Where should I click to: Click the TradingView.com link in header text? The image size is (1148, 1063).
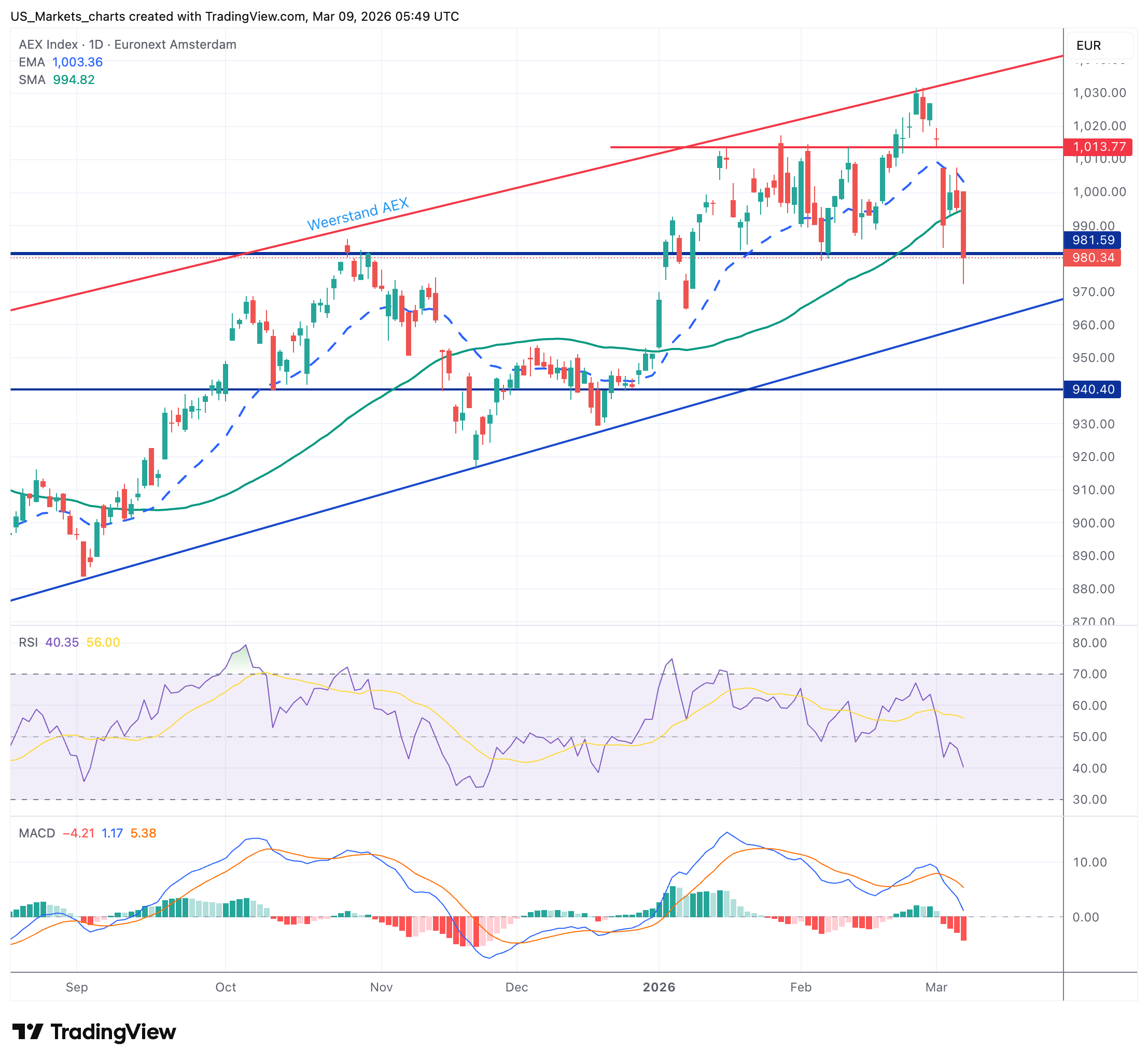point(255,17)
